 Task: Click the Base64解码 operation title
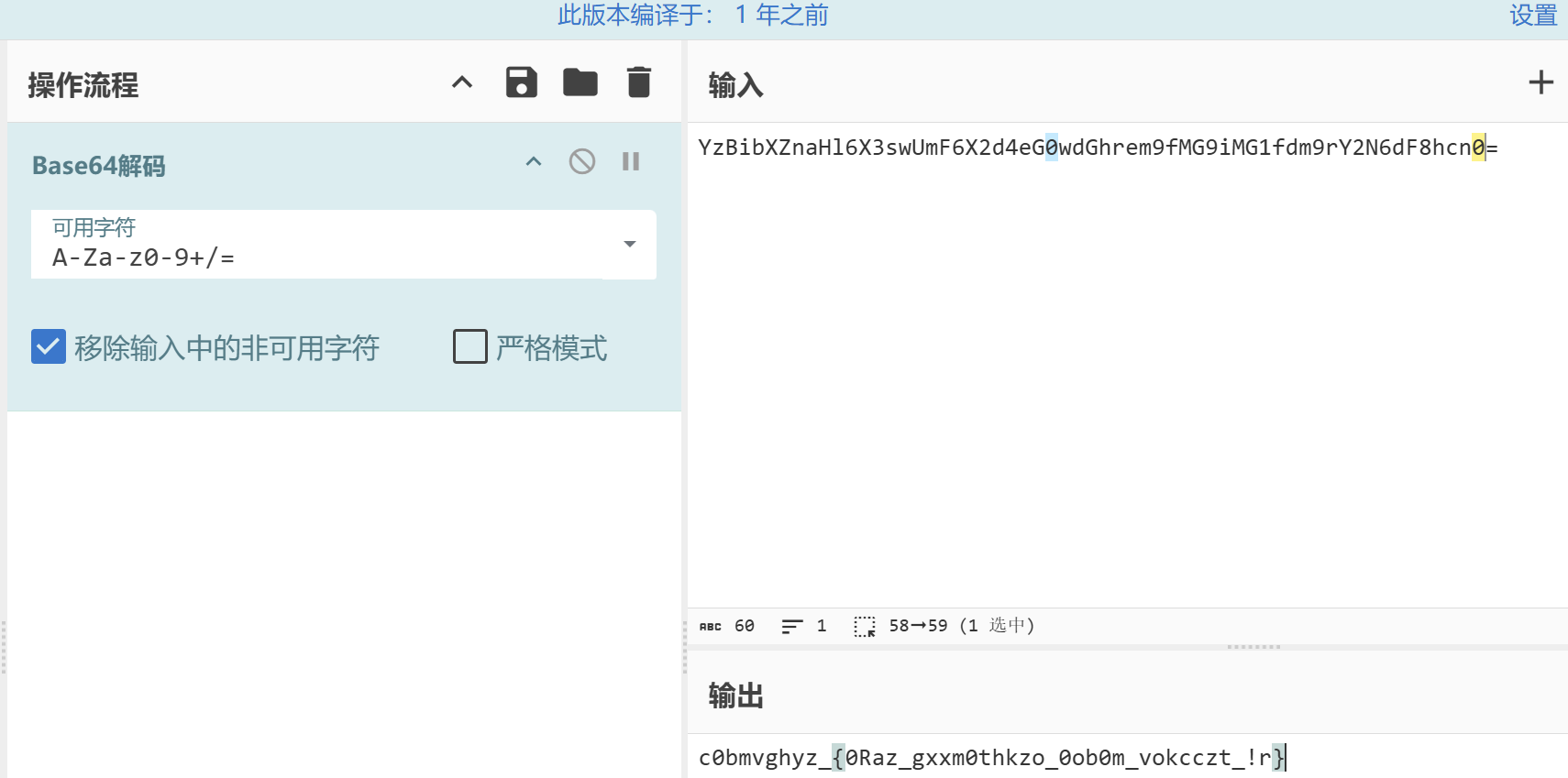pos(99,166)
